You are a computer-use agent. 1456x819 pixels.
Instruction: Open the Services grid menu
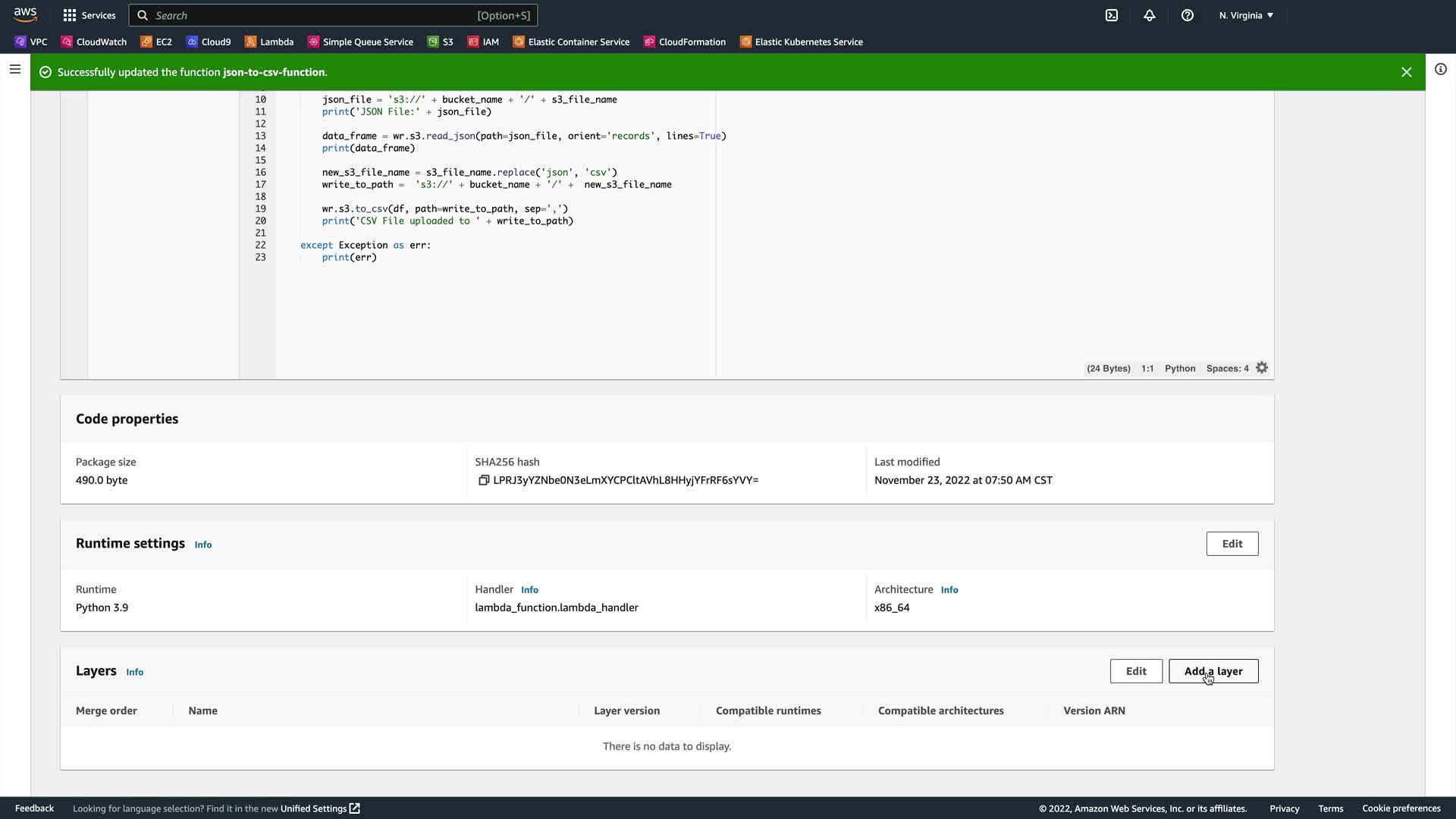pos(89,15)
